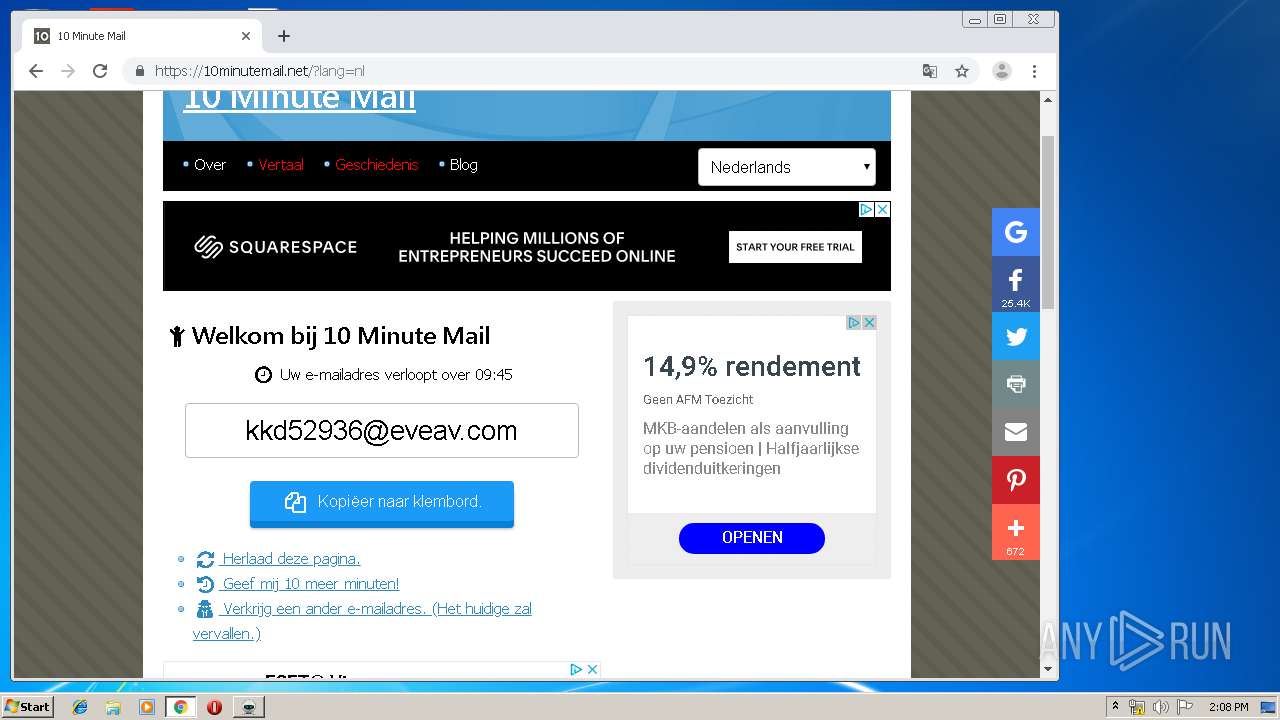The image size is (1280, 720).
Task: Click the Chrome back arrow
Action: pos(36,71)
